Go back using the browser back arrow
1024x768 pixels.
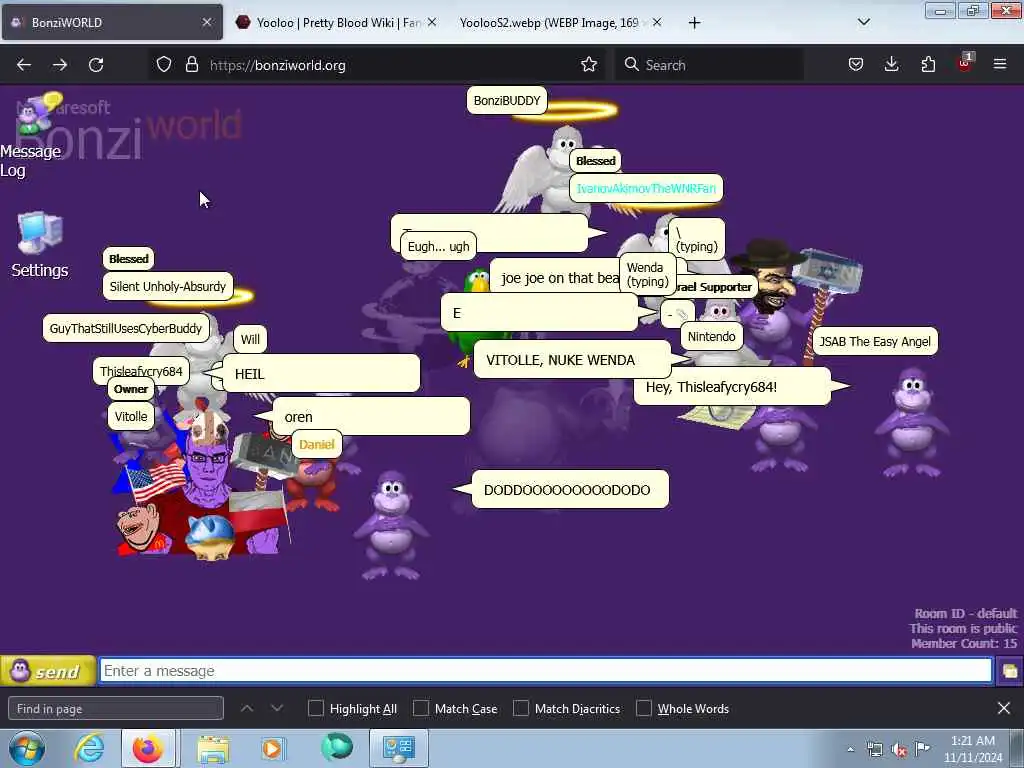click(24, 65)
